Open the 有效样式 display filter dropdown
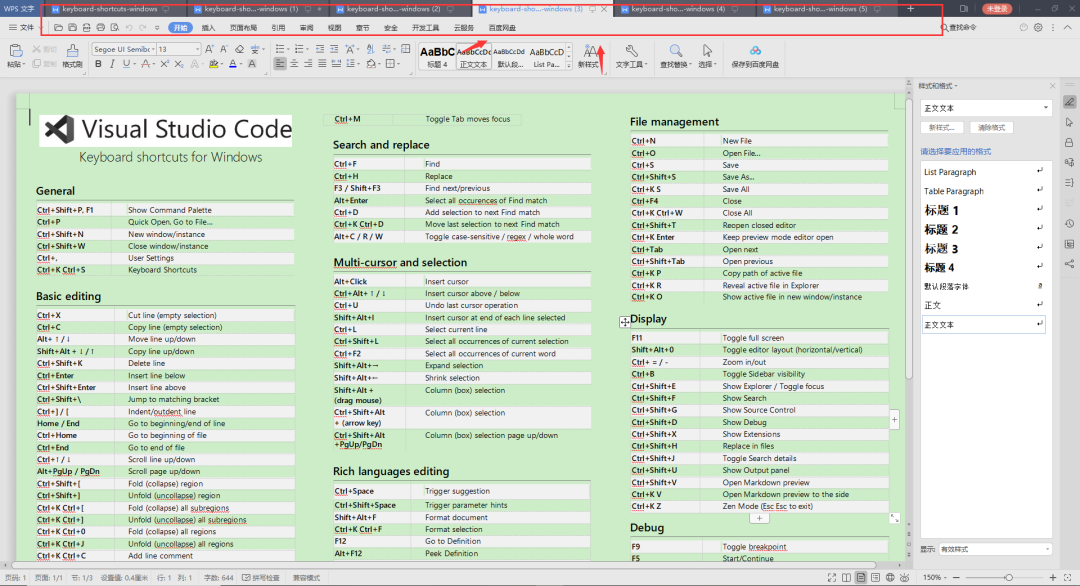This screenshot has width=1080, height=586. pyautogui.click(x=995, y=549)
